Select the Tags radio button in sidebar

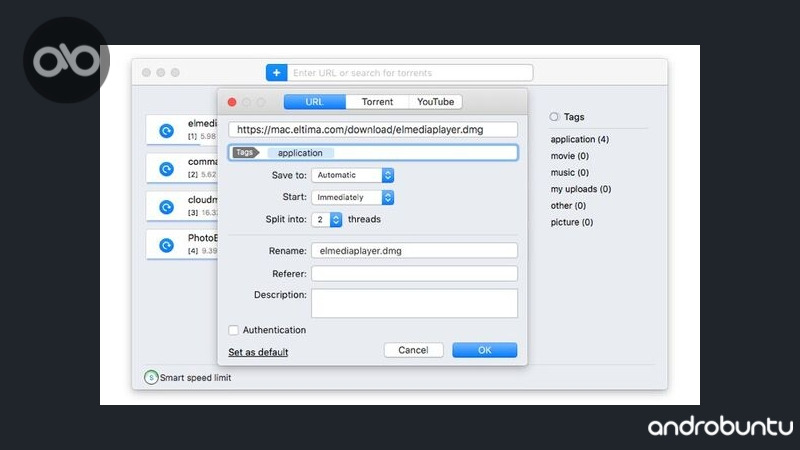(554, 117)
